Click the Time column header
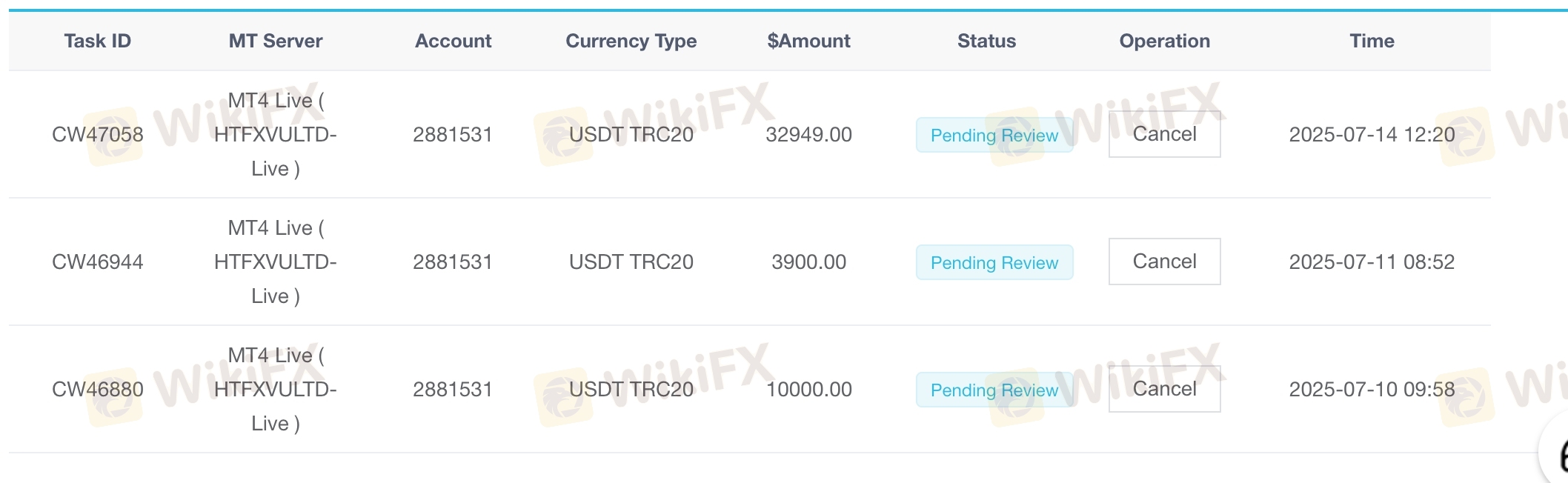 (1372, 41)
